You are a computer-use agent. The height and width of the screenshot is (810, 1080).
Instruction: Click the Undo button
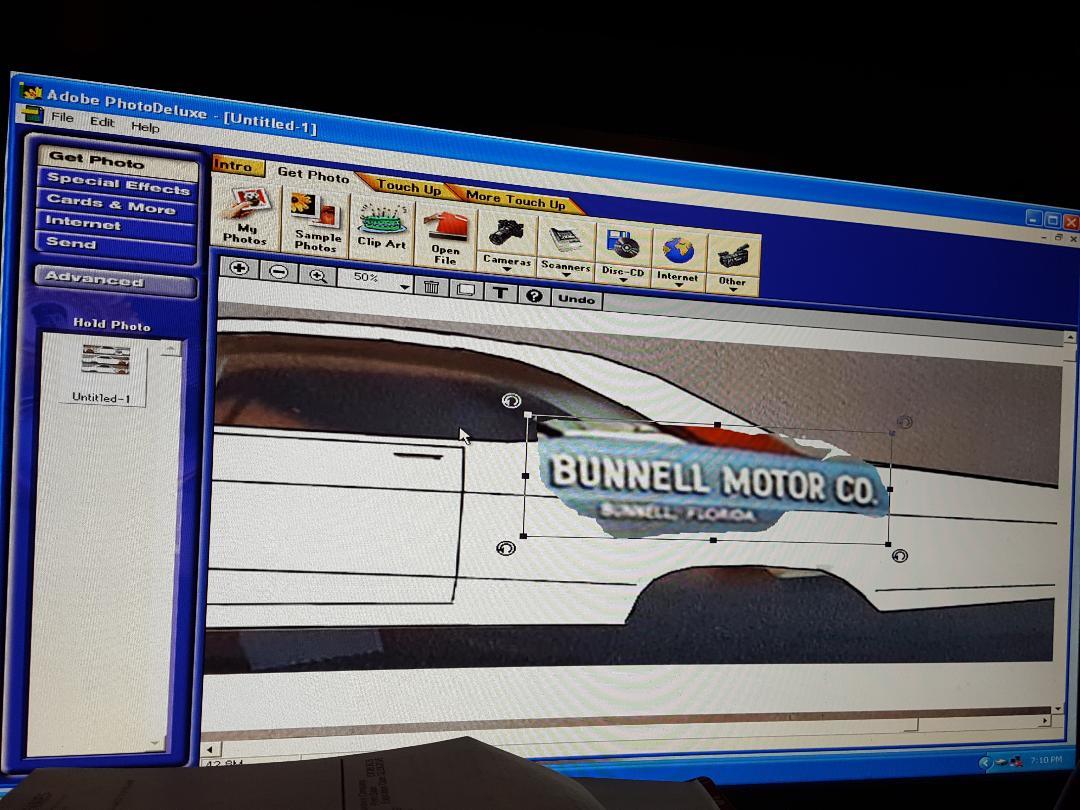[x=577, y=299]
